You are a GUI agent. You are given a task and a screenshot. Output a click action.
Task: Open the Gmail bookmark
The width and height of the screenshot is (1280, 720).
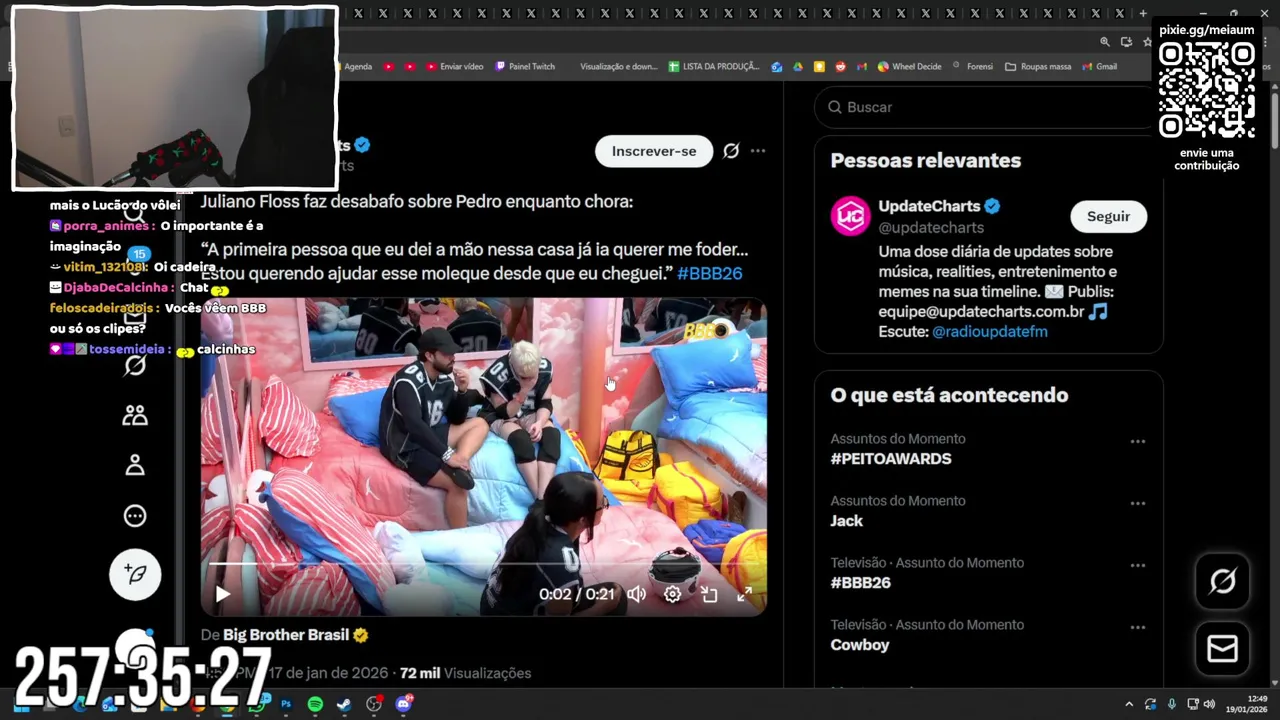(x=1100, y=67)
